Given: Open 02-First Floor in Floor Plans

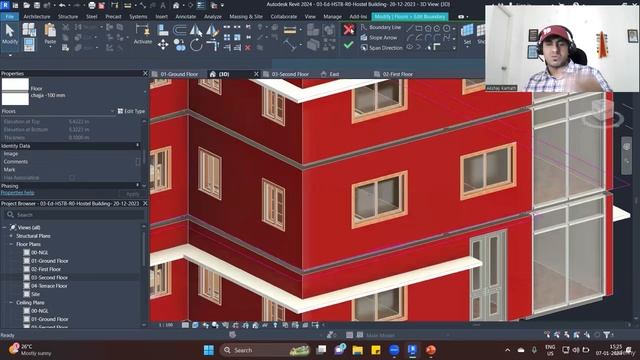Looking at the screenshot, I should 46,269.
